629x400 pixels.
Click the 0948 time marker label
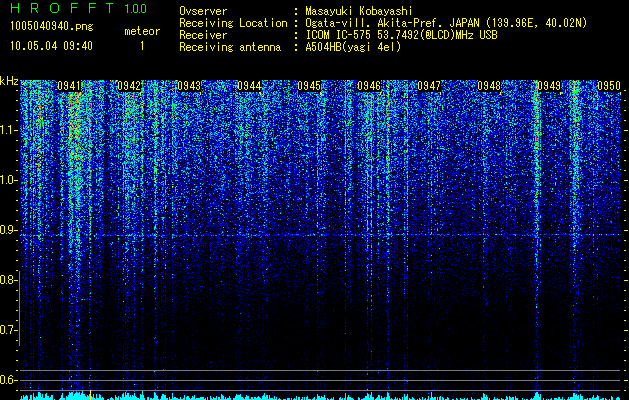489,86
